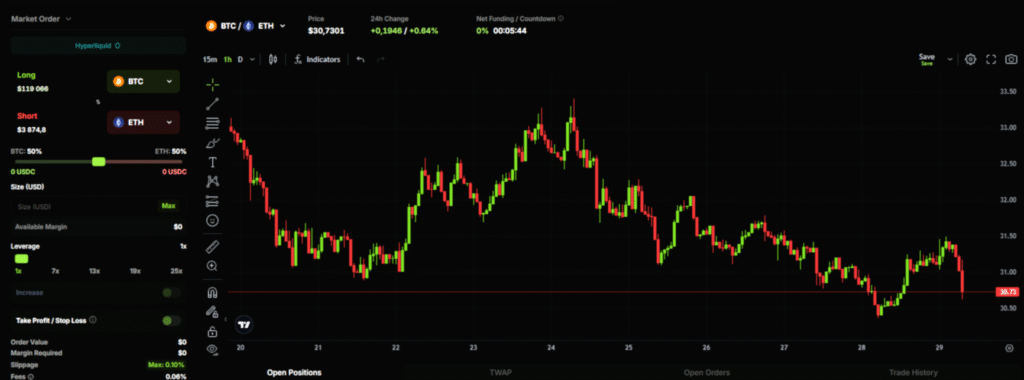This screenshot has width=1024, height=380.
Task: Select the brush drawing tool
Action: pyautogui.click(x=212, y=142)
